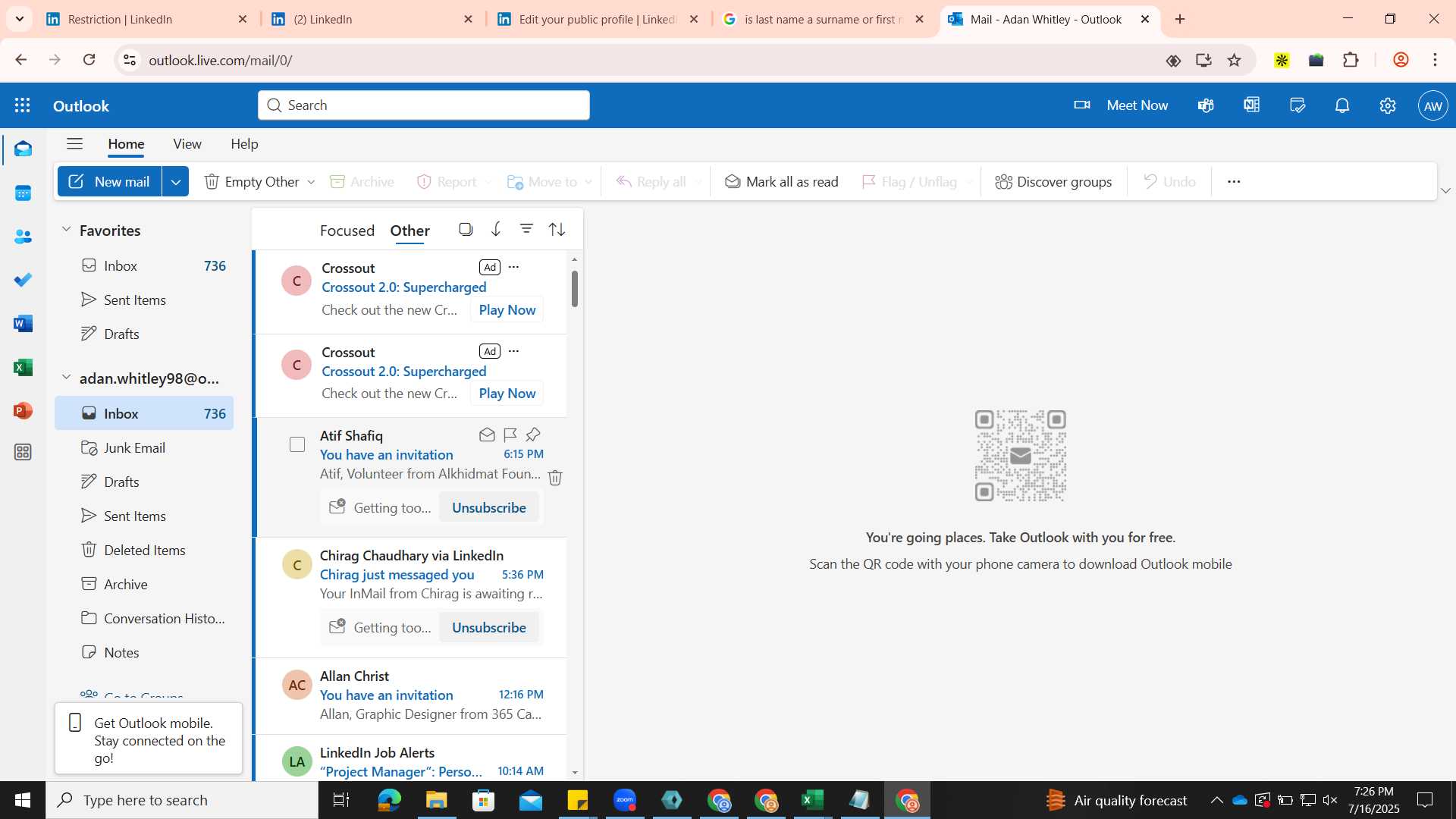Tick the checkbox beside the Atif Shafiq email
Viewport: 1456px width, 819px height.
(297, 444)
